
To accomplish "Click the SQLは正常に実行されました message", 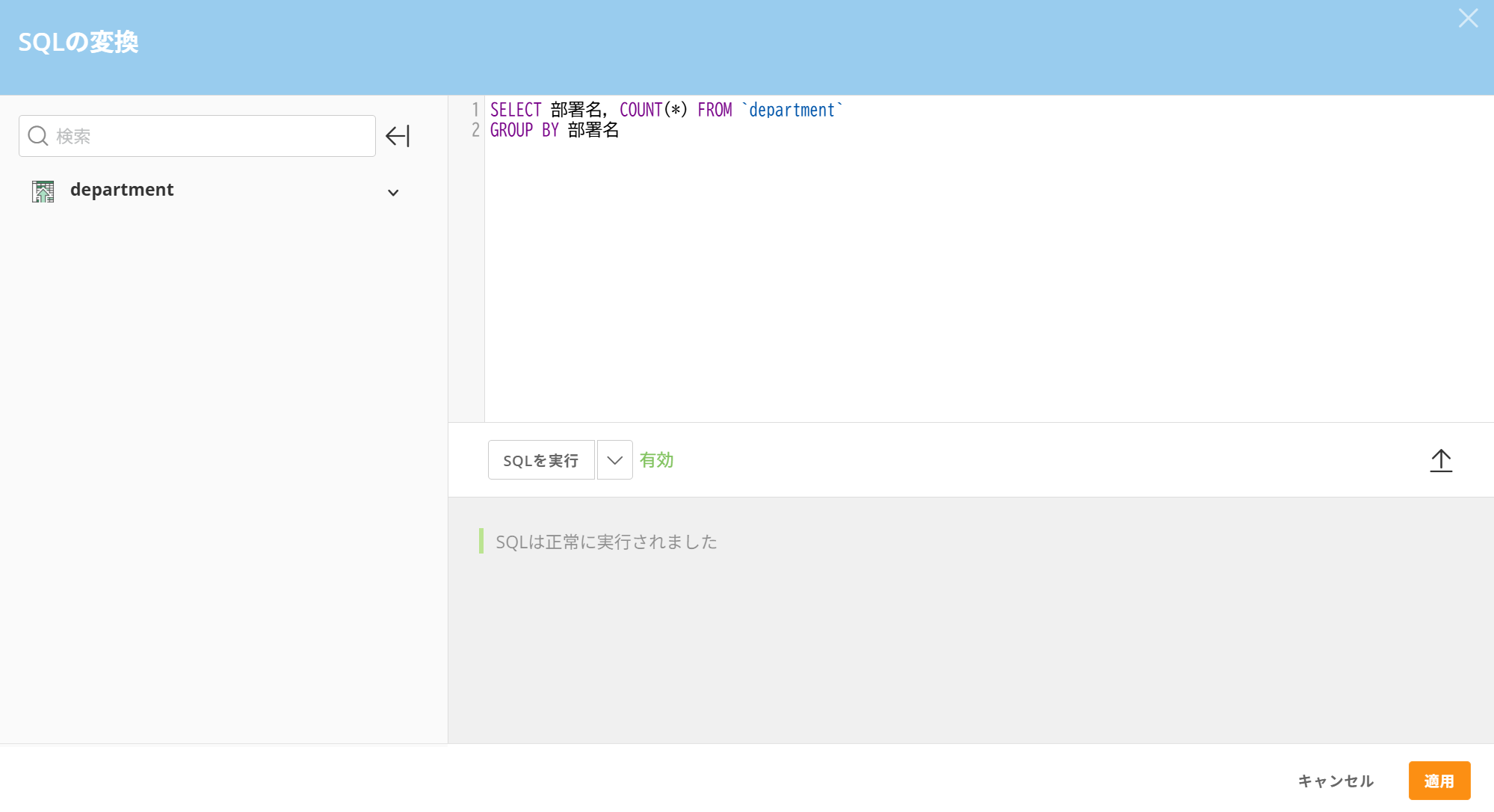I will (x=606, y=542).
